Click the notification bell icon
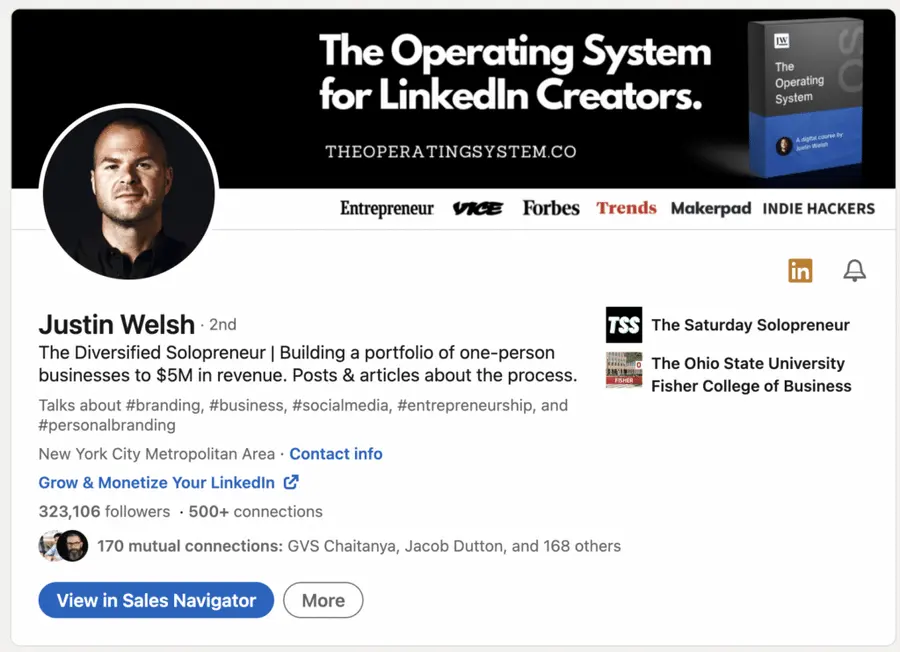 coord(854,270)
